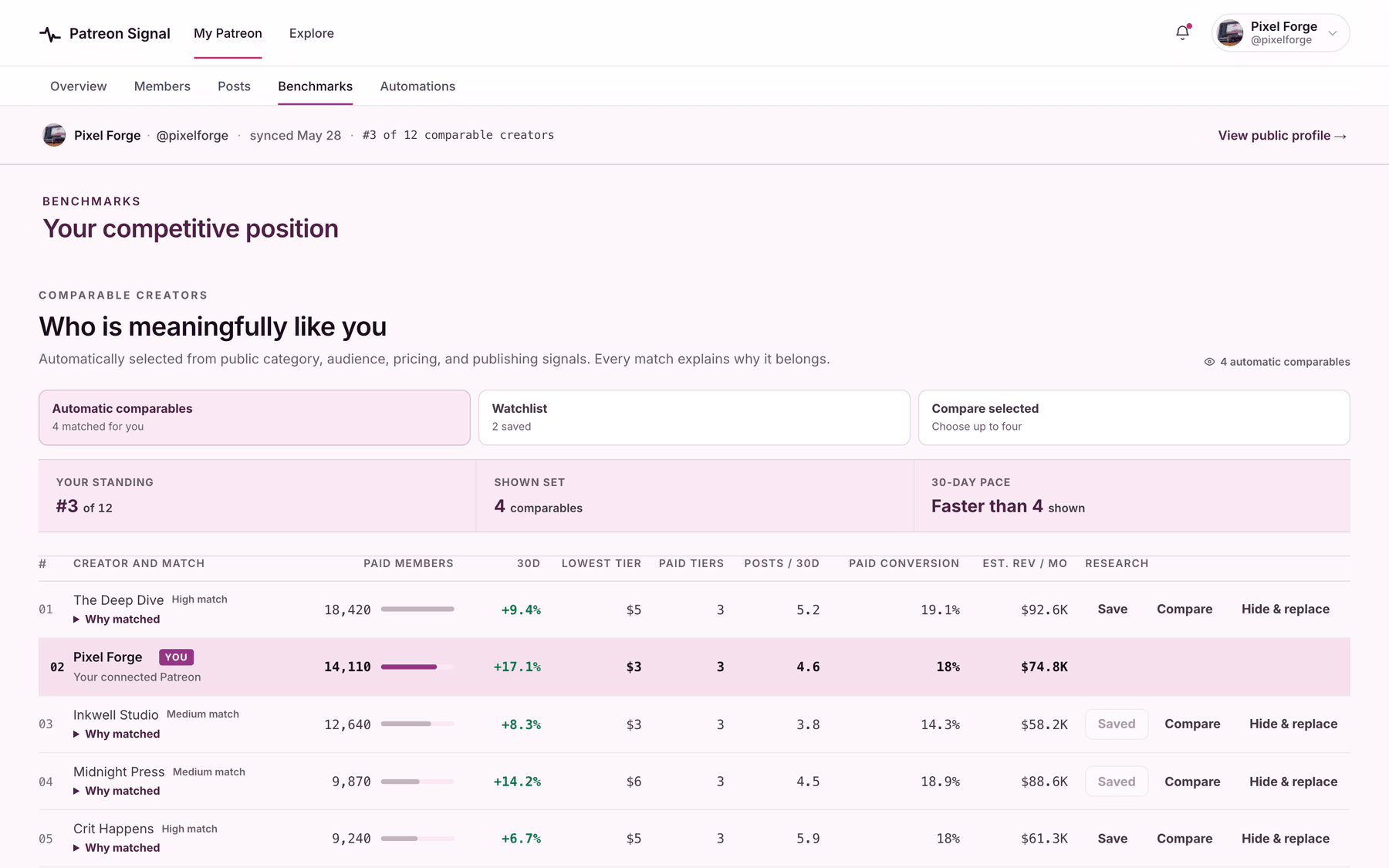Expand Why matched for Crit Happens
The height and width of the screenshot is (868, 1389).
[117, 848]
